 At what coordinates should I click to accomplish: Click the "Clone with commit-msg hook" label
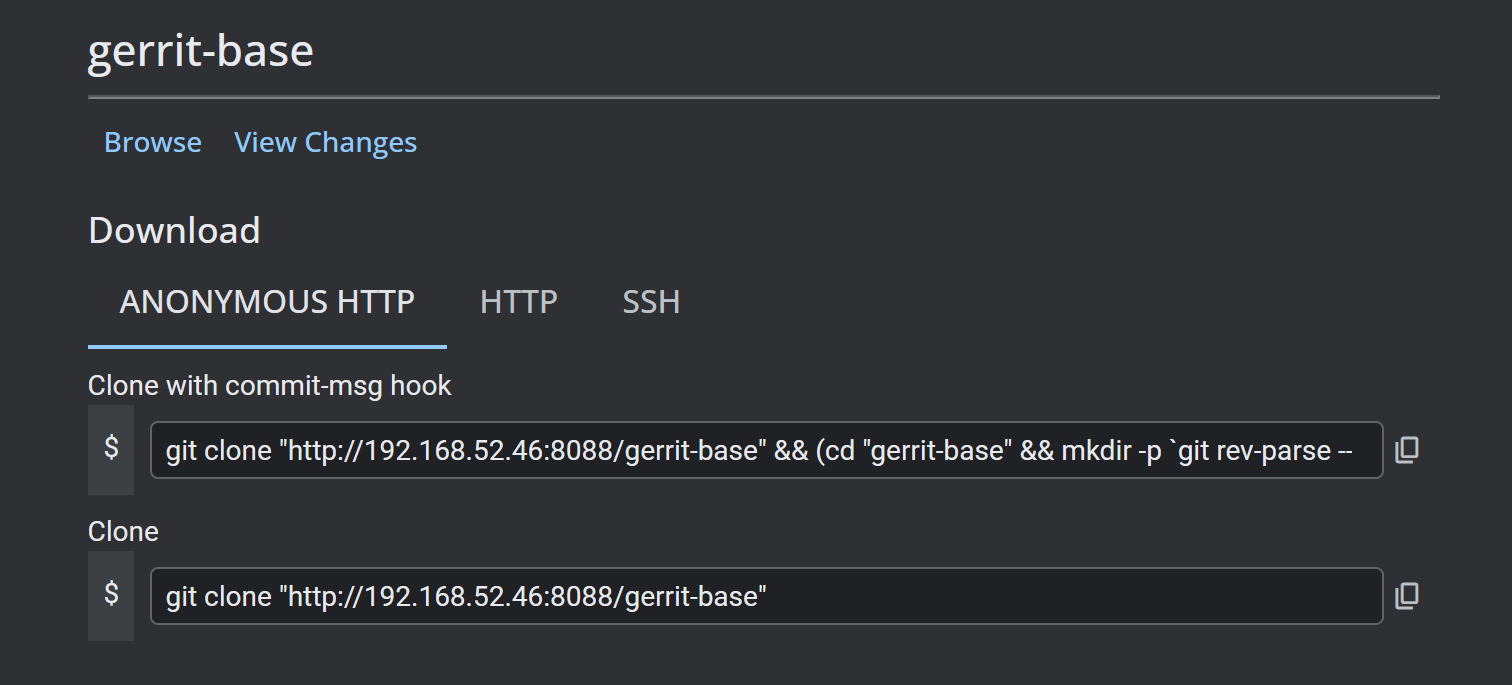pyautogui.click(x=270, y=385)
